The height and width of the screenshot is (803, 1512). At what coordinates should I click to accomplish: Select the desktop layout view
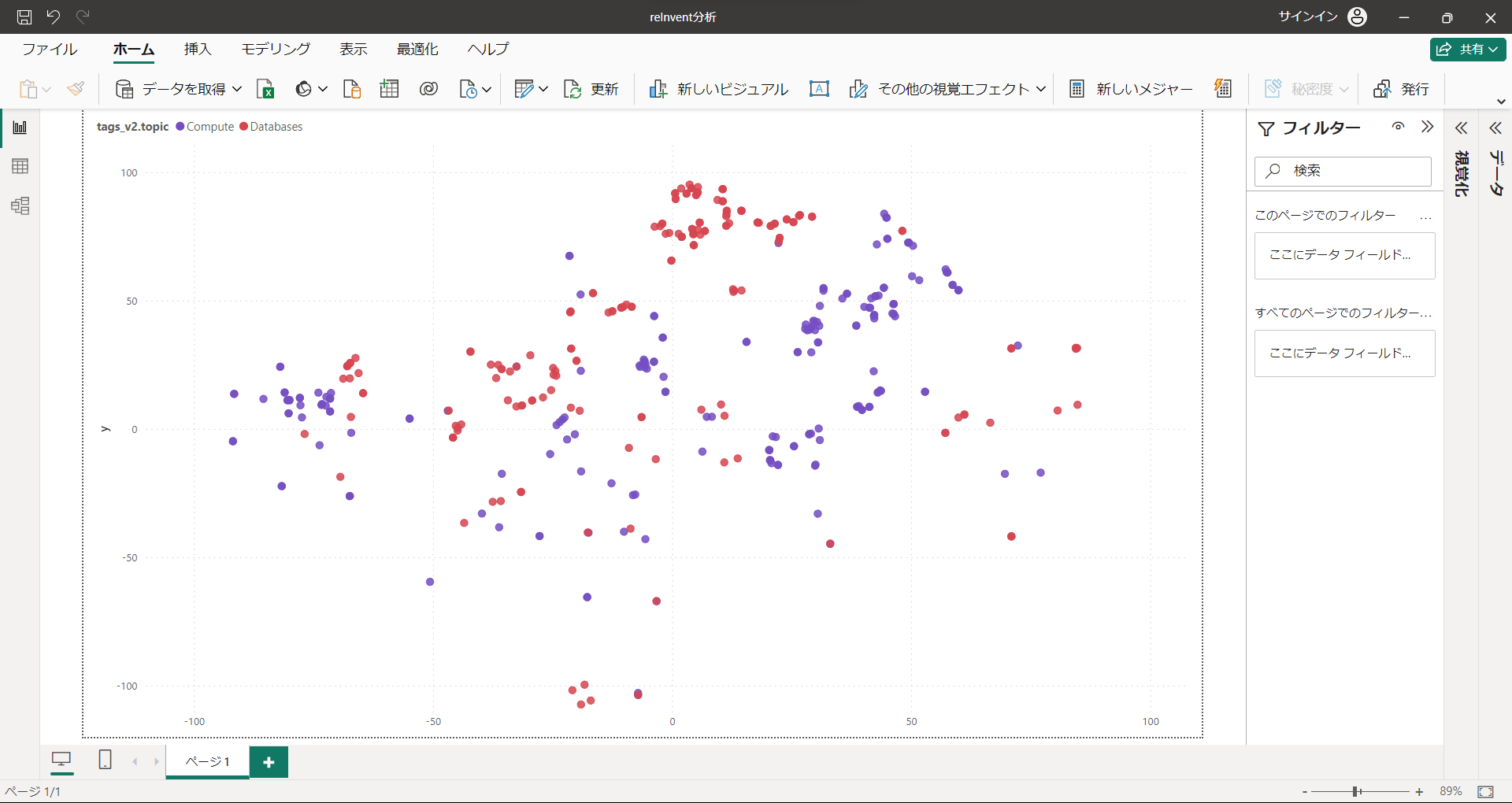61,760
